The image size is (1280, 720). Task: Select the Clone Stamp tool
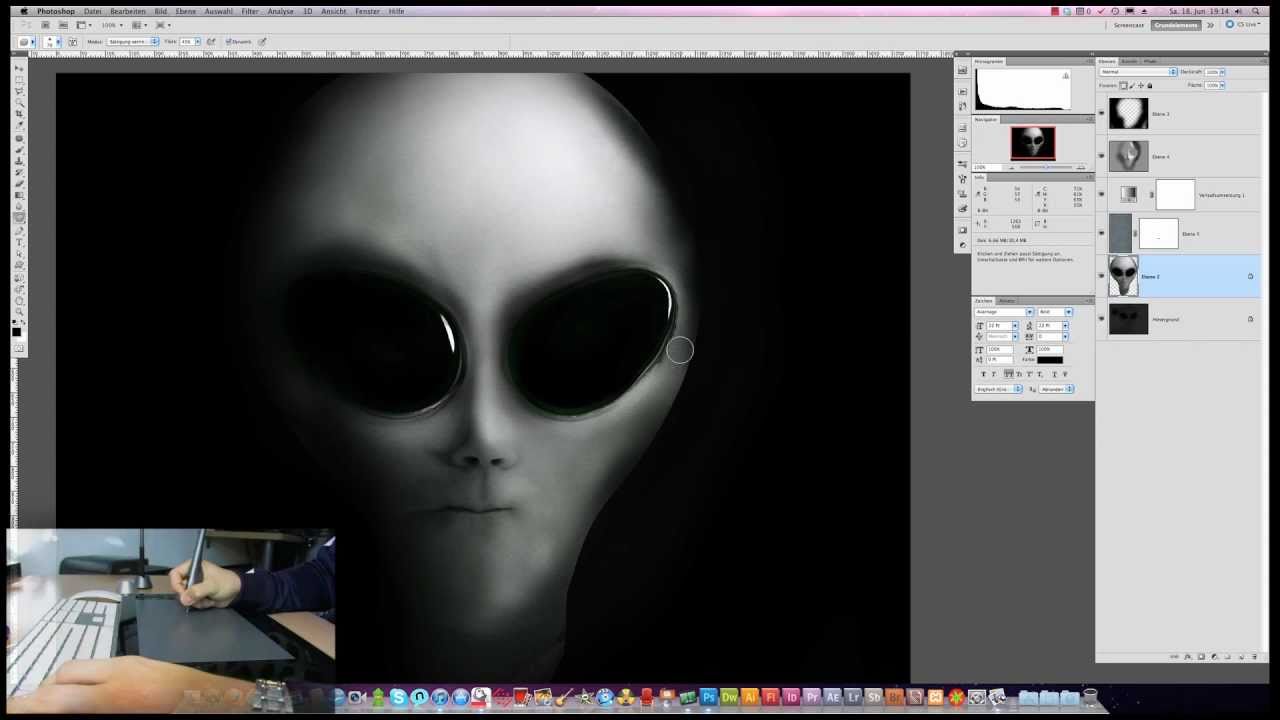19,160
